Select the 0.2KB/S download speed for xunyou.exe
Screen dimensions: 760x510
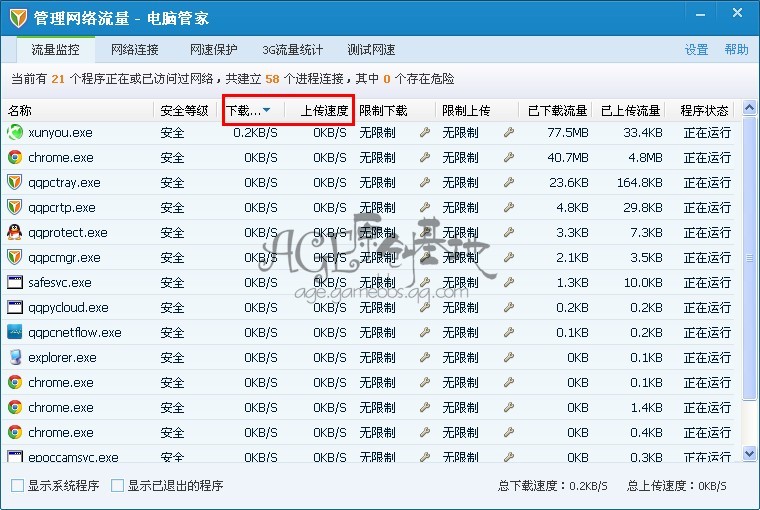(x=255, y=132)
